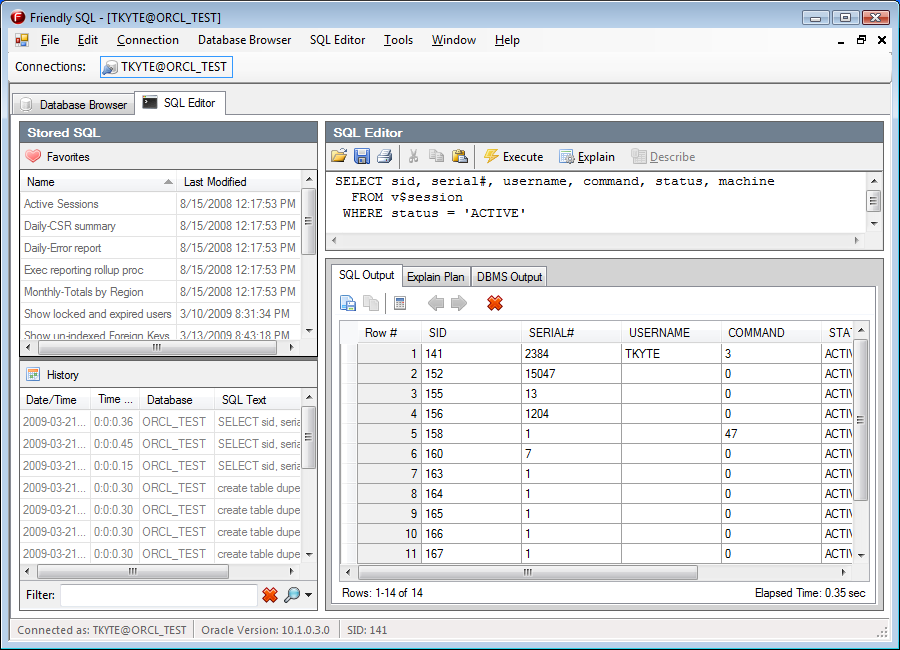Select the DBMS Output tab
This screenshot has height=650, width=900.
[x=509, y=277]
